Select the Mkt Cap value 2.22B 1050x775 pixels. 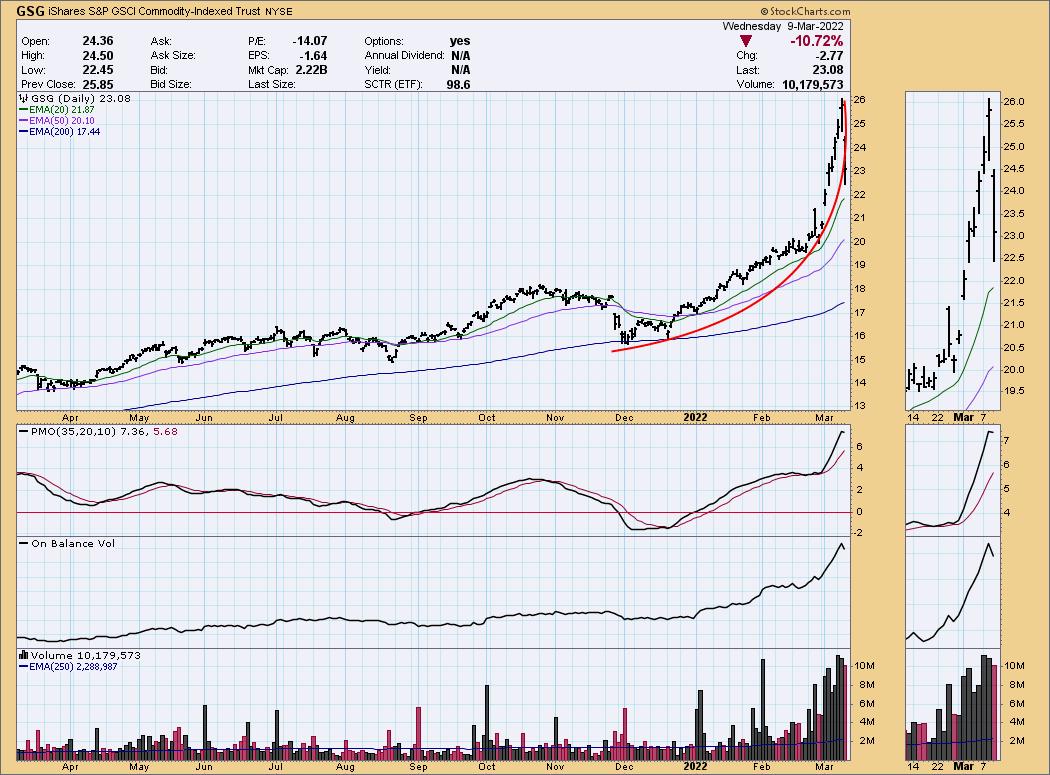[311, 70]
